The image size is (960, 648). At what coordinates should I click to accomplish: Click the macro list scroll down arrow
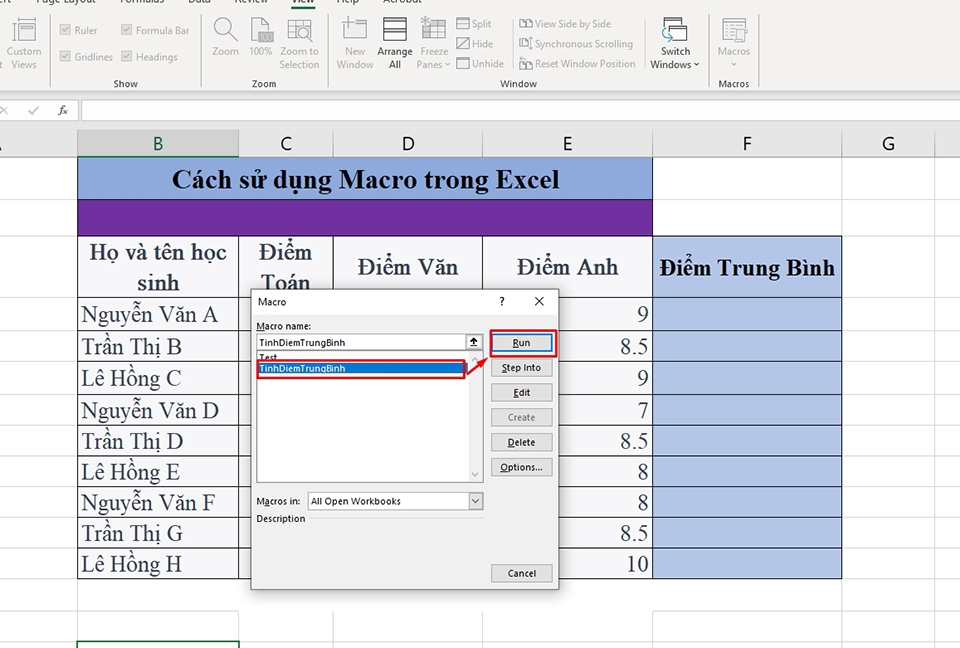[475, 475]
